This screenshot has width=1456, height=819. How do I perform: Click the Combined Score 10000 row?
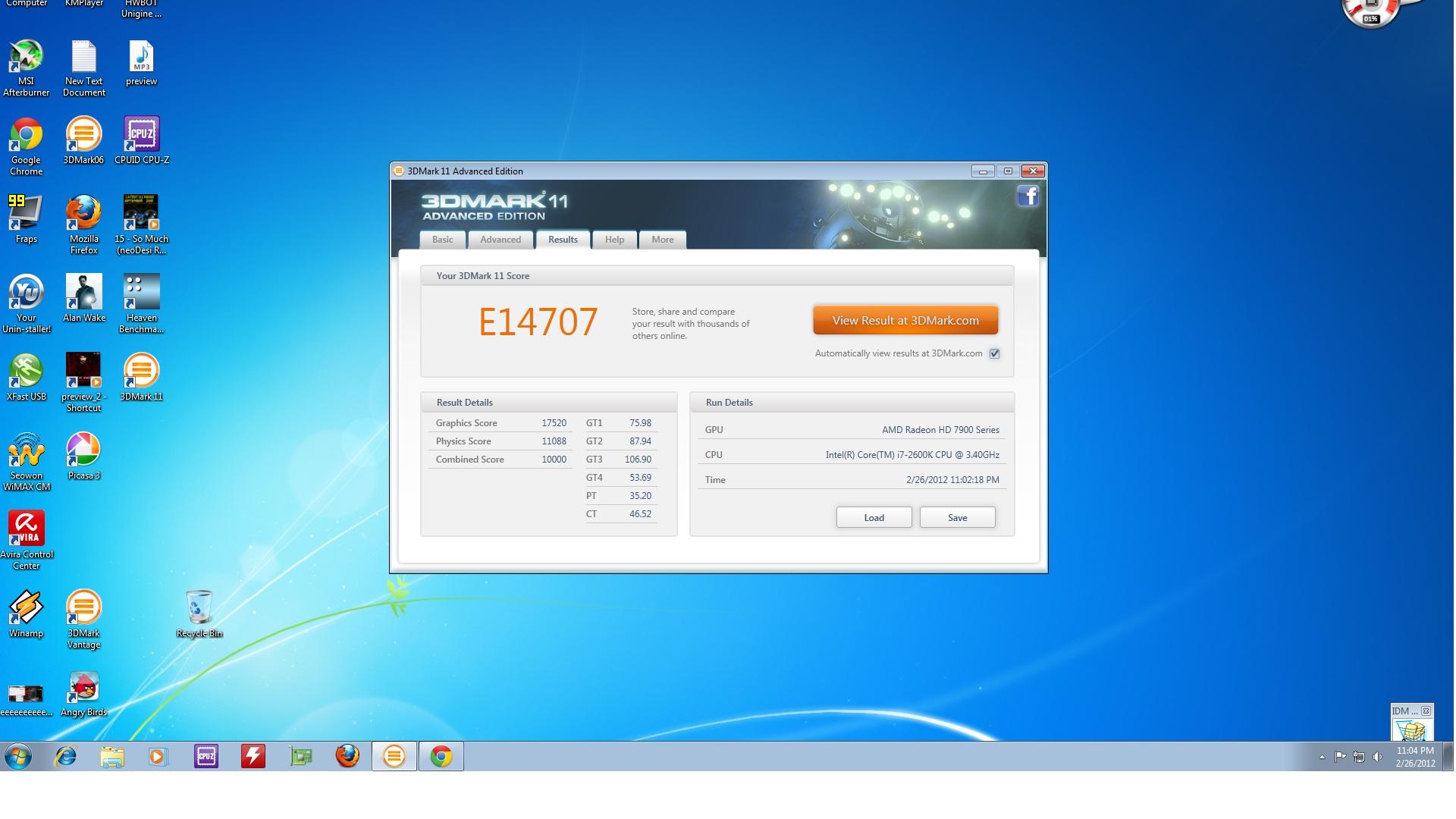[500, 460]
